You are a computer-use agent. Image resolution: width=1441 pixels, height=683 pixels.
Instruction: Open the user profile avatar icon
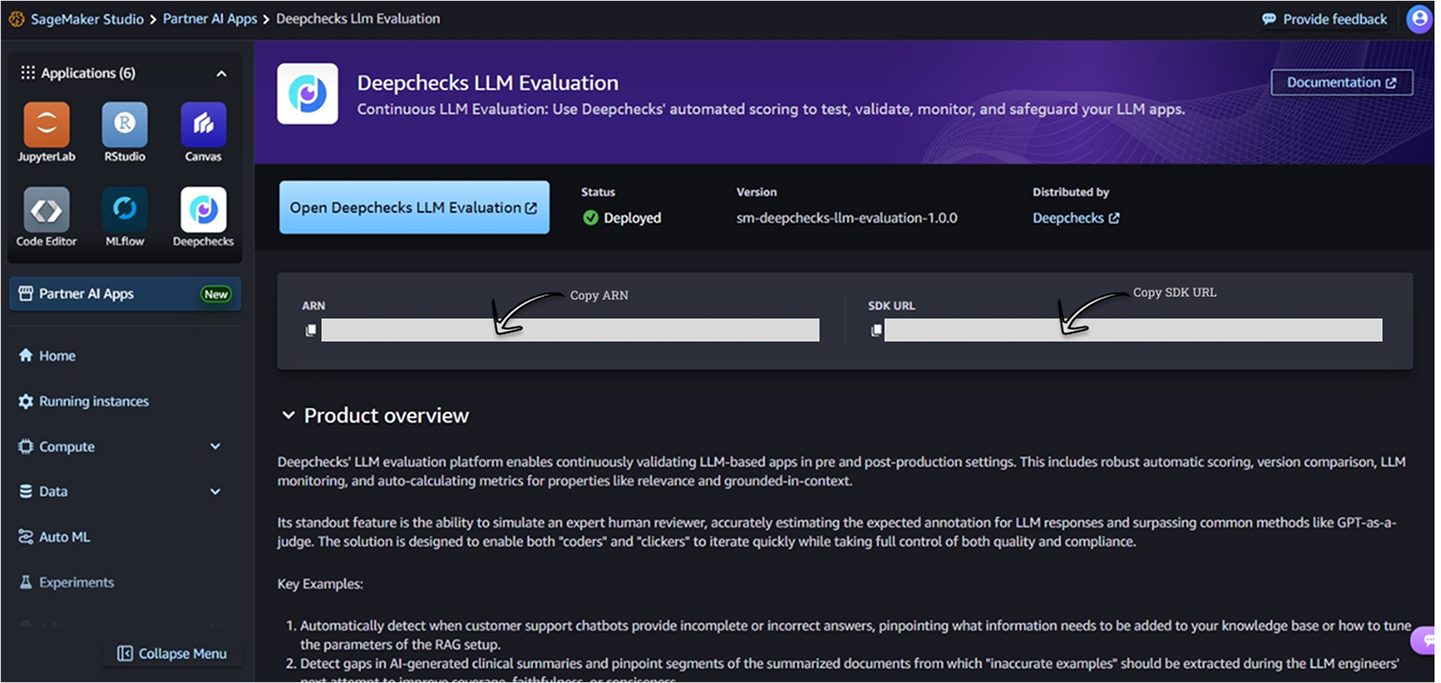(x=1418, y=19)
